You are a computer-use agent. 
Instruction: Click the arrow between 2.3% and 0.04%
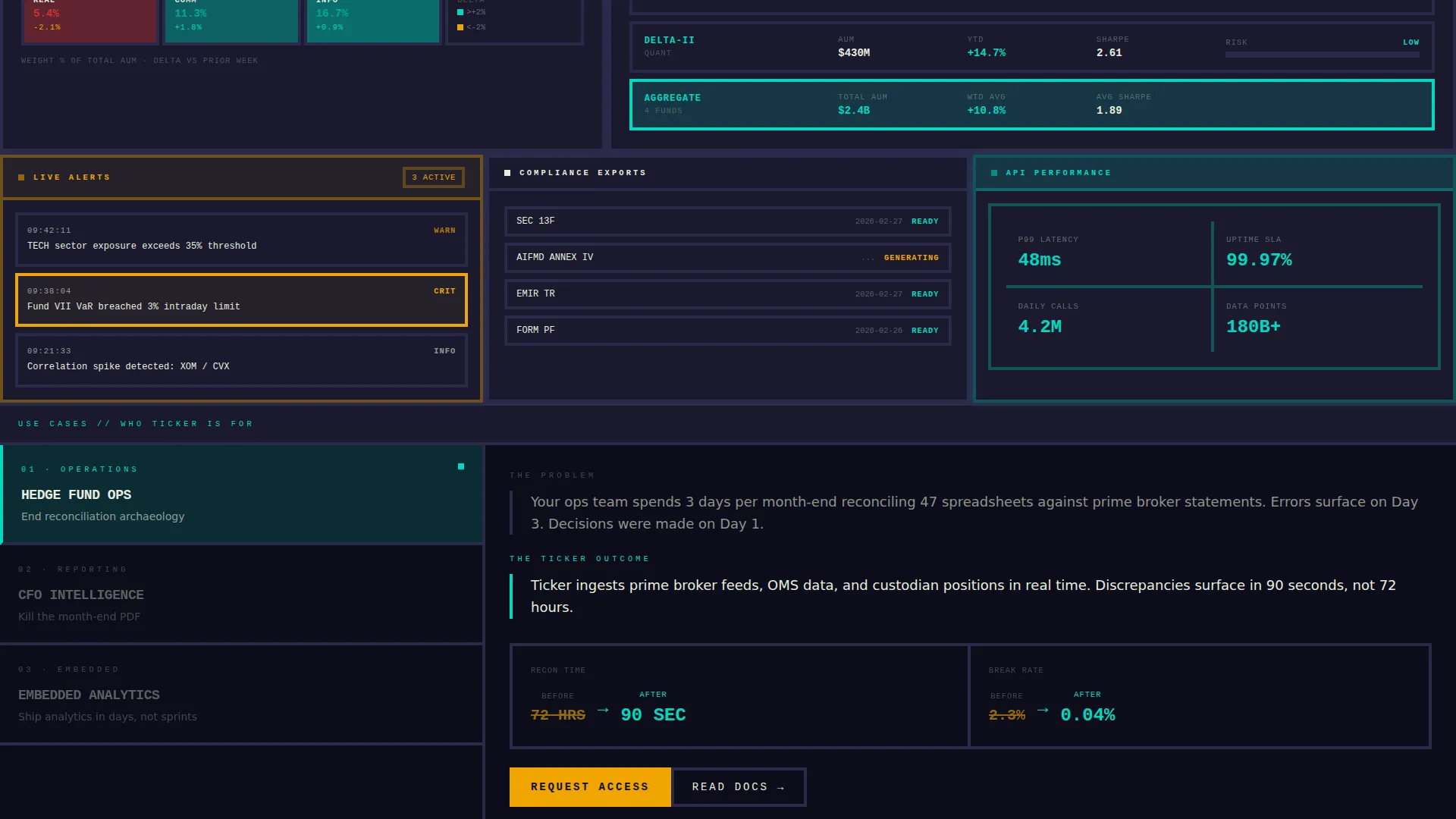[x=1043, y=711]
